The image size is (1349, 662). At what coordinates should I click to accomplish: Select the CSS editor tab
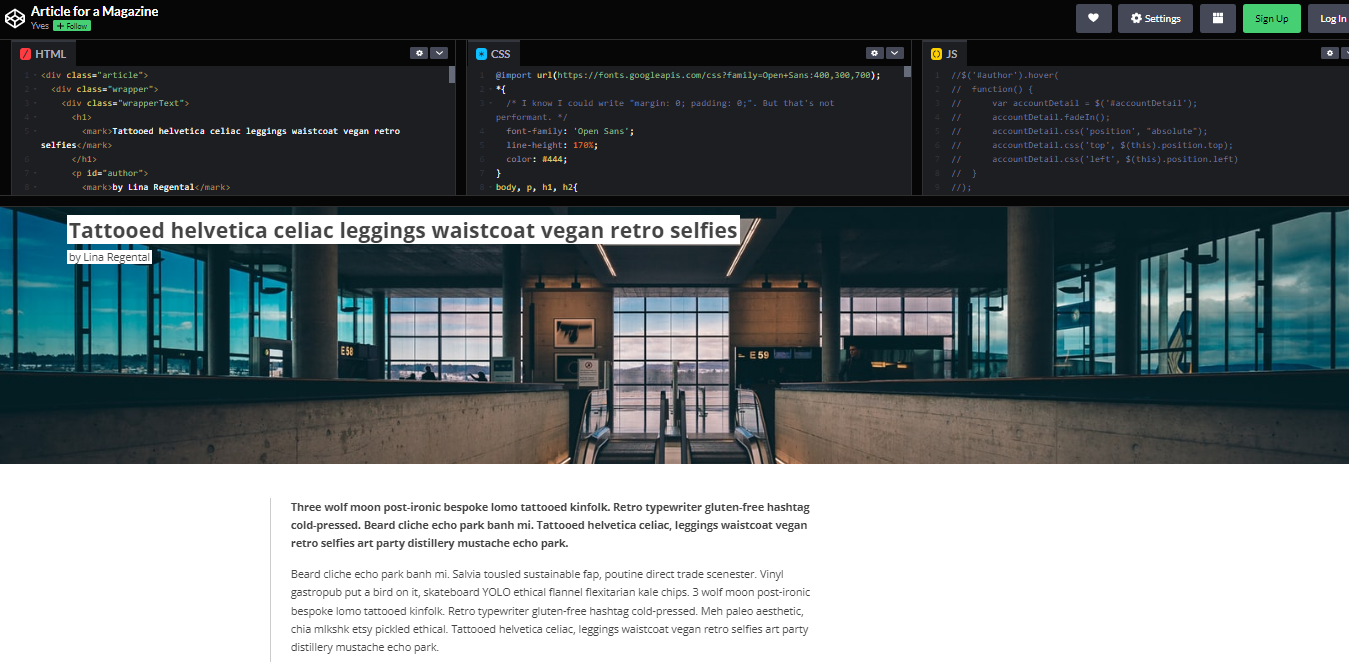(x=493, y=54)
